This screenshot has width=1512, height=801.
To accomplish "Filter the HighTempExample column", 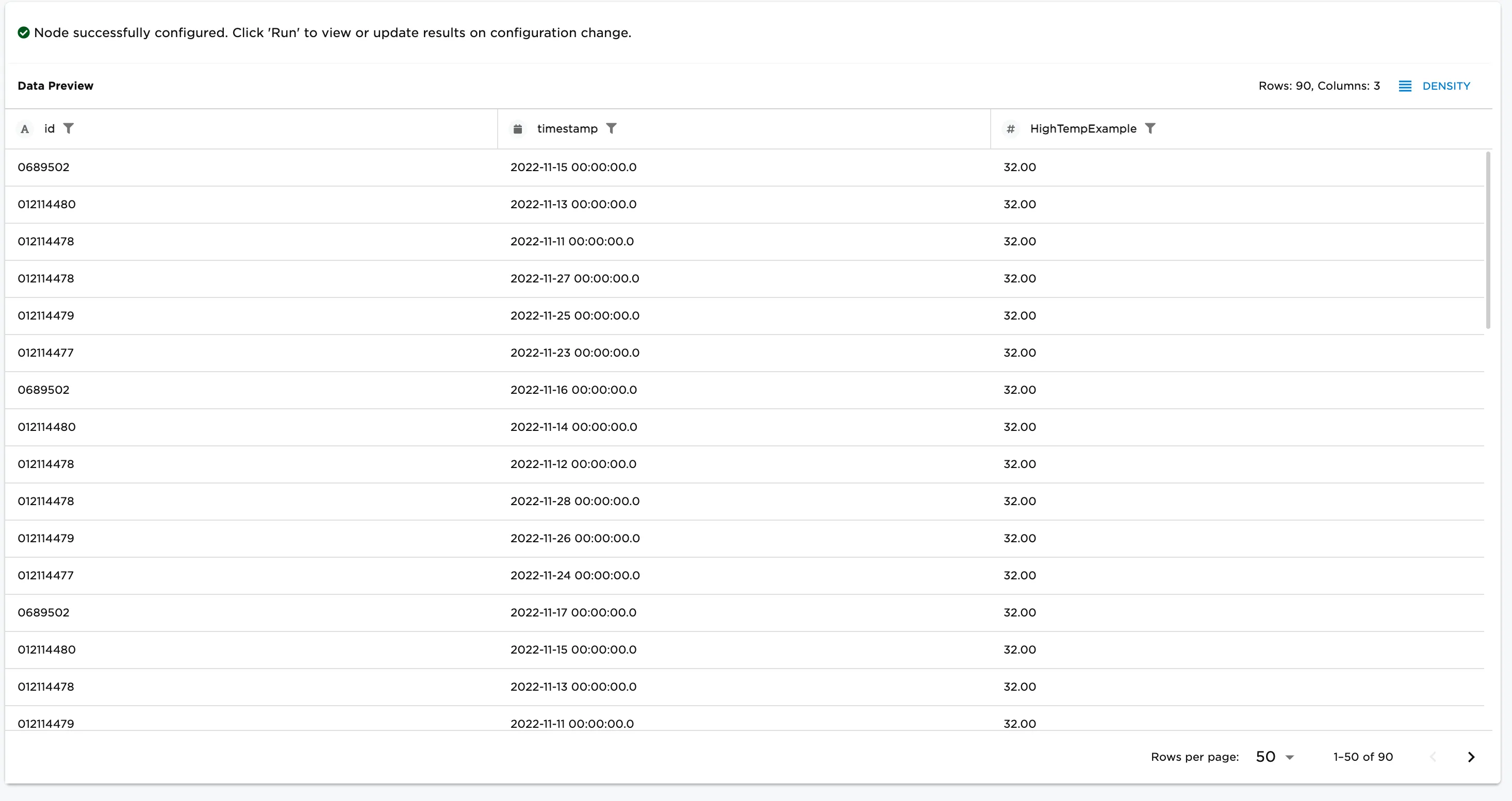I will tap(1151, 128).
